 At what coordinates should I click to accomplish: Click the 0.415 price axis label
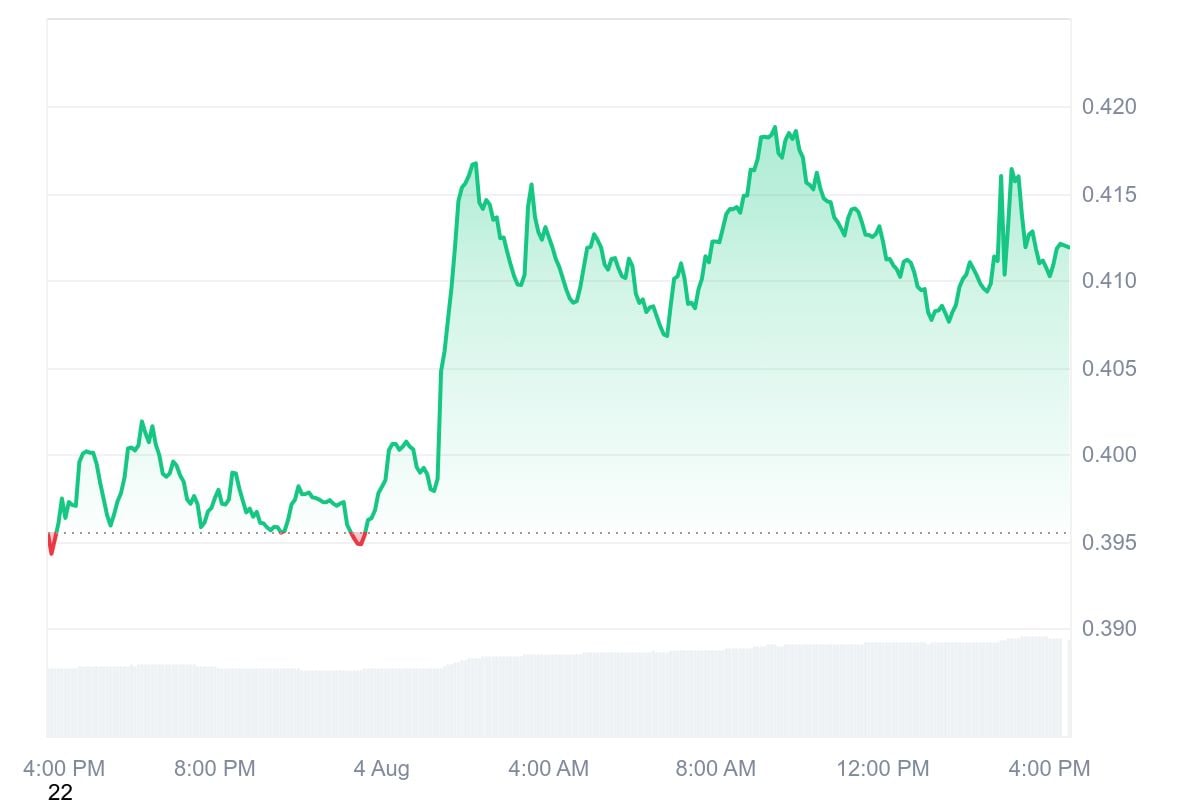coord(1110,194)
